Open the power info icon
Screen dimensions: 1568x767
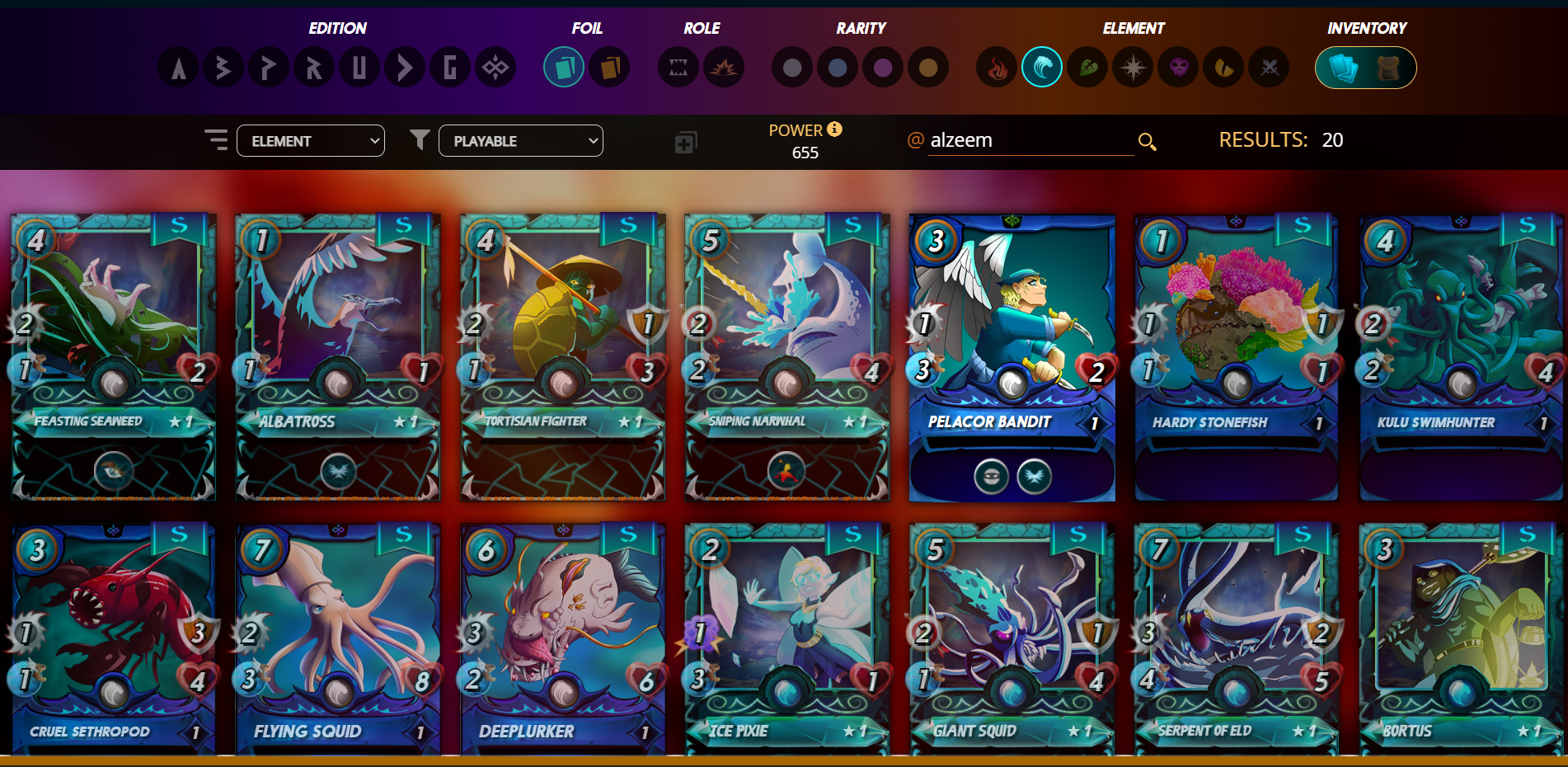(834, 129)
